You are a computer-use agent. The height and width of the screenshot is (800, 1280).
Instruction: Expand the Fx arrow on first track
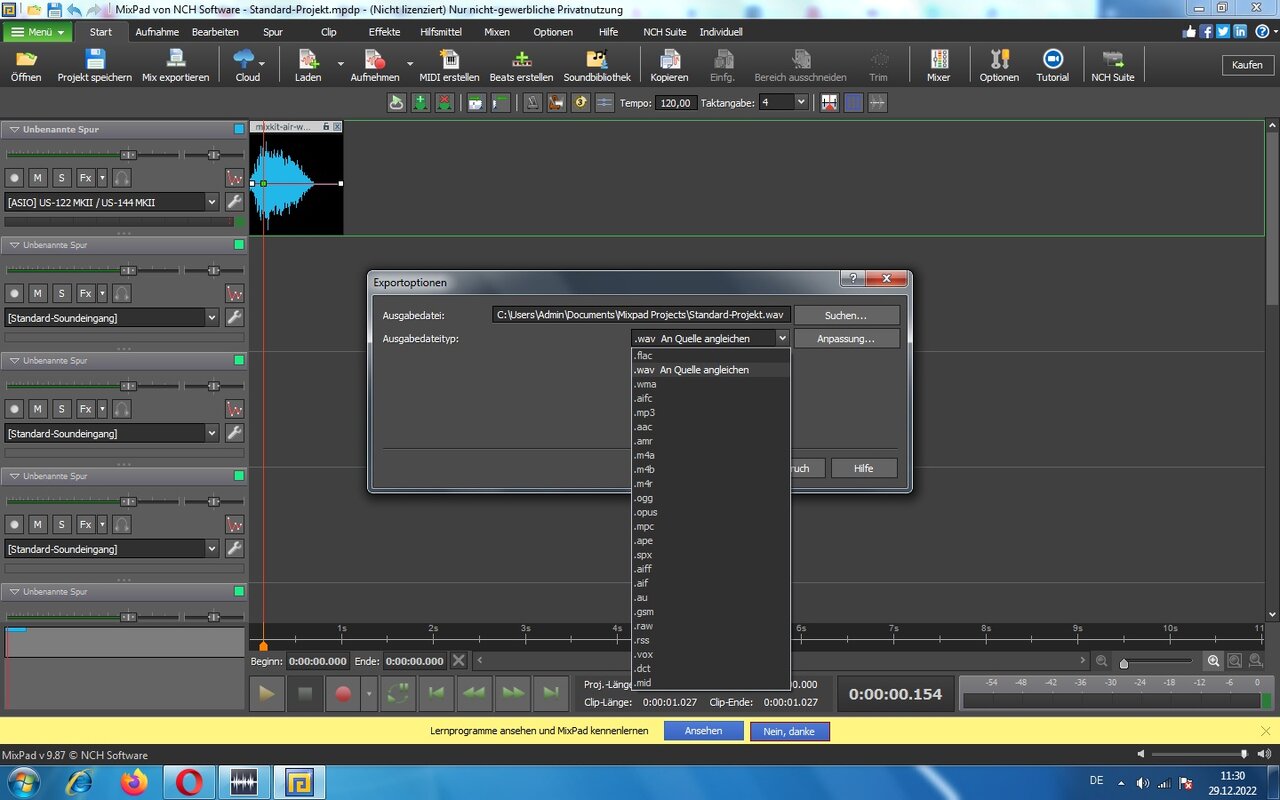pyautogui.click(x=102, y=178)
